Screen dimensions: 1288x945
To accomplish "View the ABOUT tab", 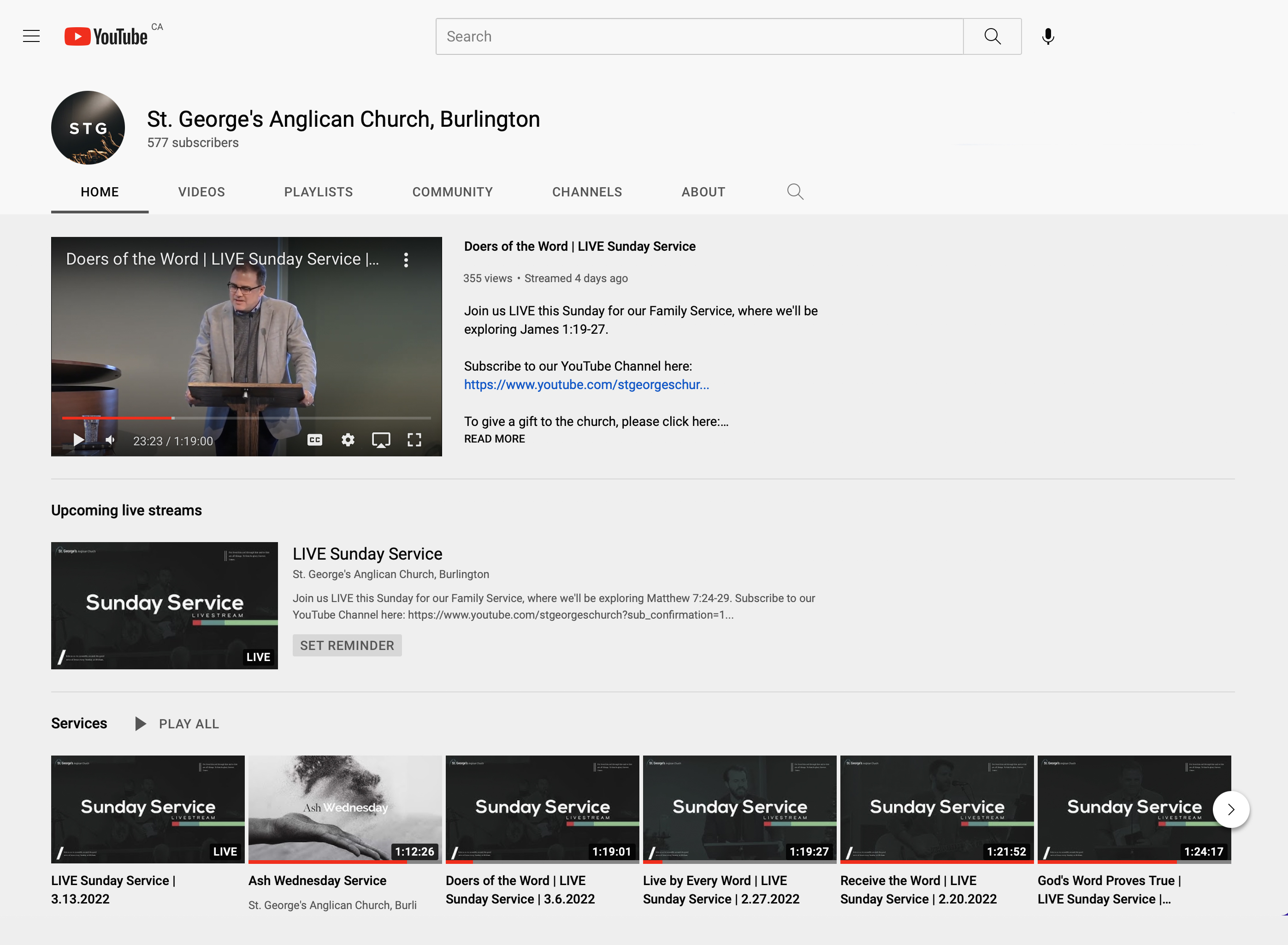I will (x=703, y=192).
